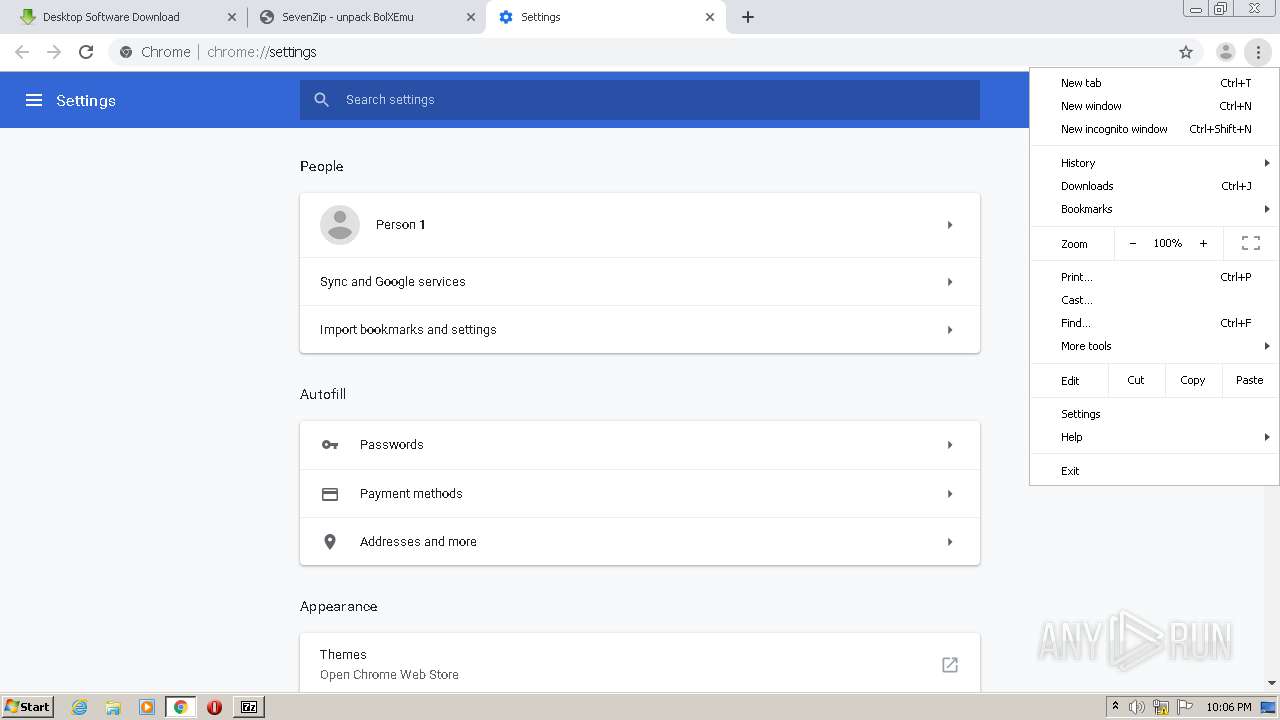This screenshot has width=1280, height=720.
Task: Click the volume speaker tray icon
Action: pyautogui.click(x=1137, y=707)
